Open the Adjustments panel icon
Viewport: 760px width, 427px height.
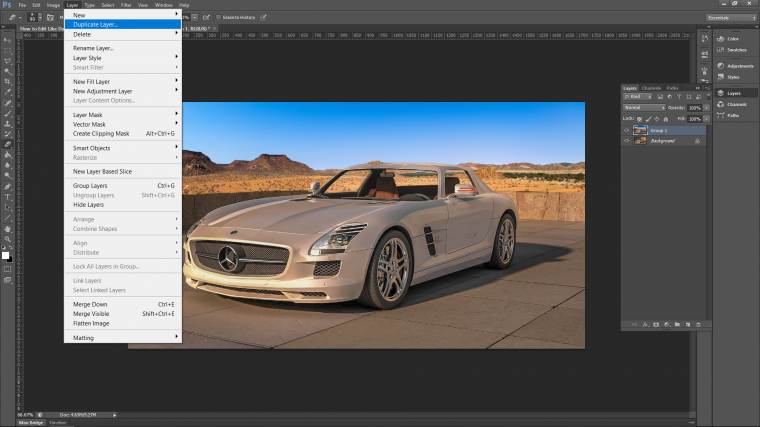pos(721,66)
